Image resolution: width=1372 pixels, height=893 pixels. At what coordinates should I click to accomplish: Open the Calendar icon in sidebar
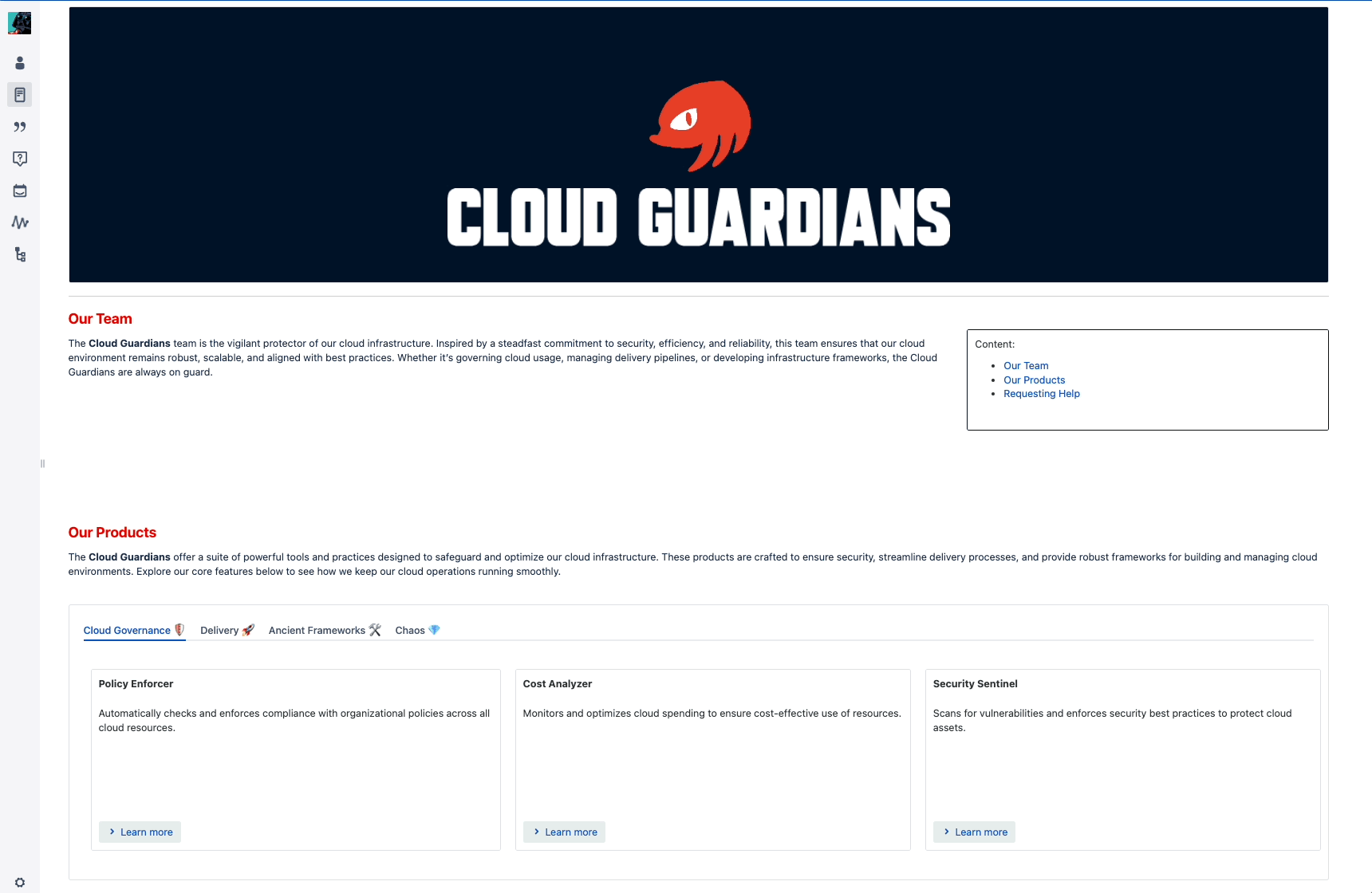(20, 191)
